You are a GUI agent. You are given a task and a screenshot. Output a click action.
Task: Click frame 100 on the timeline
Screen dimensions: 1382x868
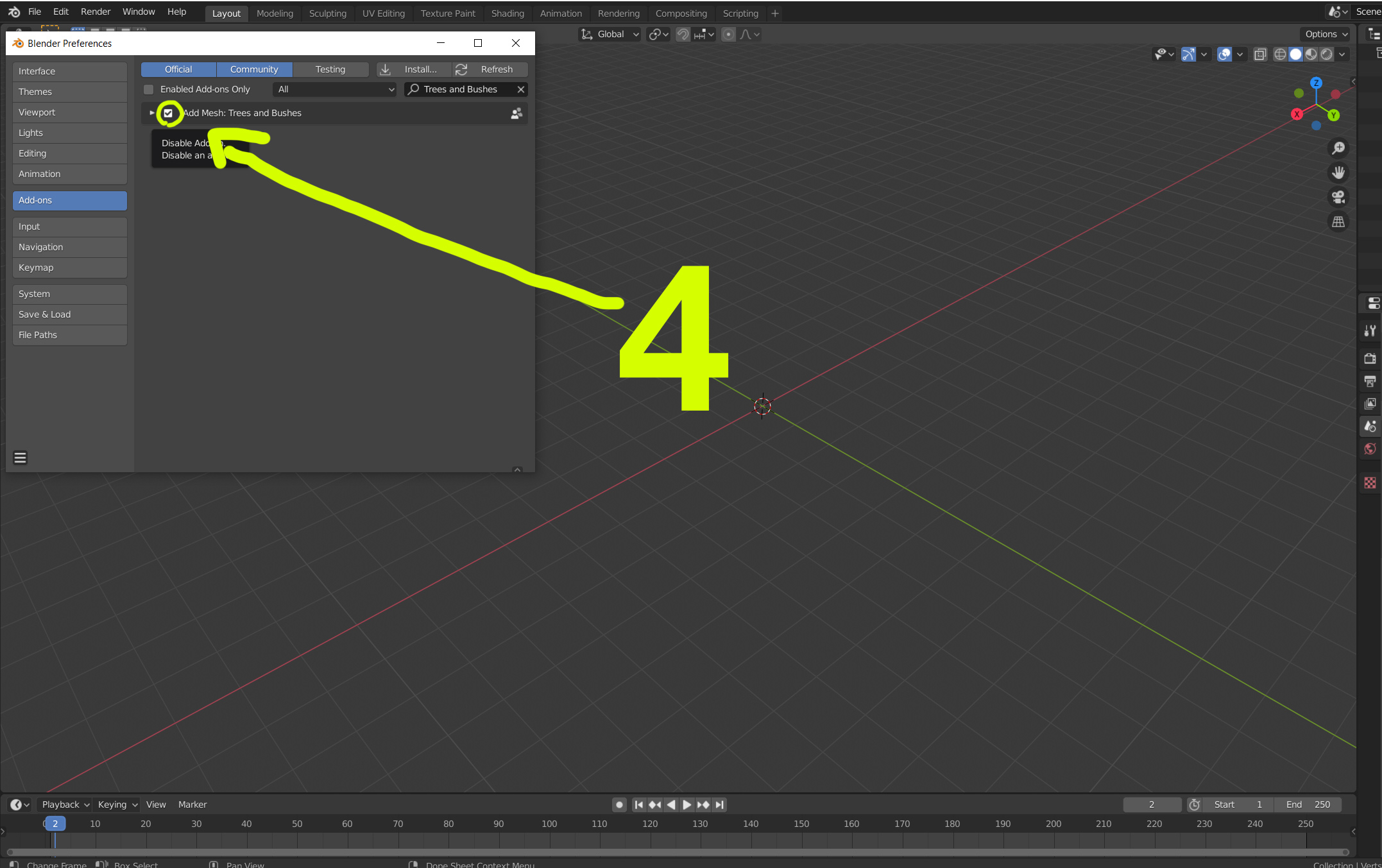tap(549, 824)
